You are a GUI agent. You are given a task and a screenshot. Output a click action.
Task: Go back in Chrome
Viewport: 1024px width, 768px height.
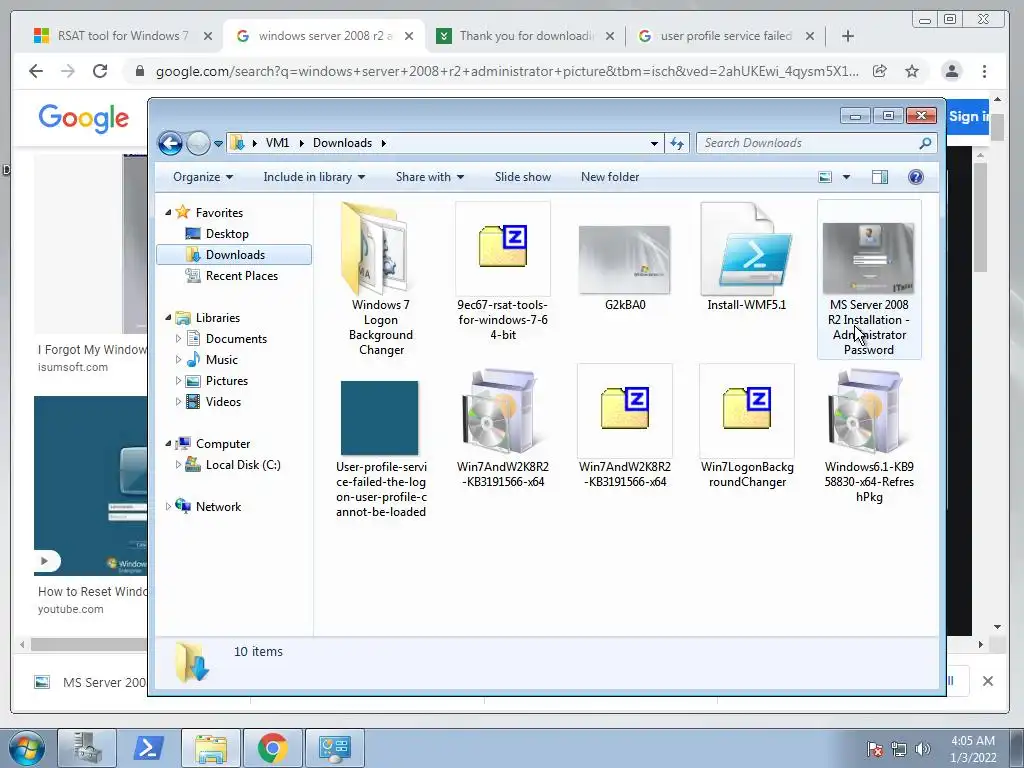36,71
